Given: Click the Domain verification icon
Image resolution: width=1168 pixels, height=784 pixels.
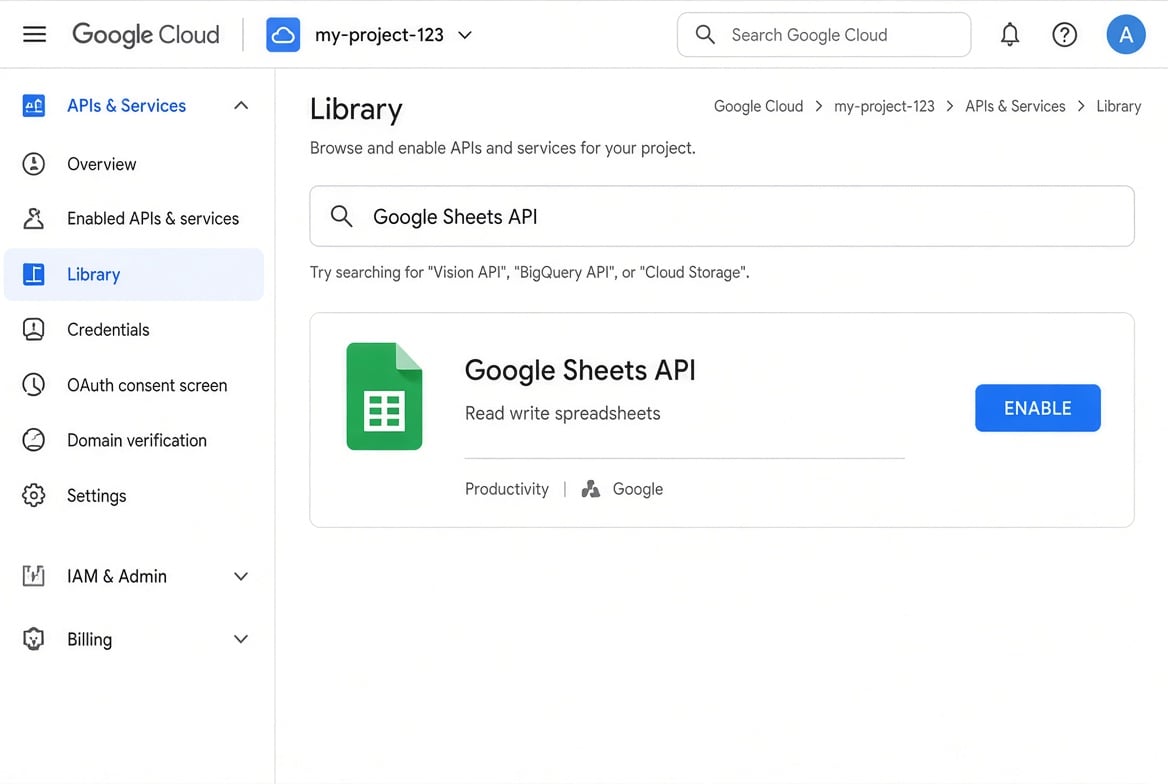Looking at the screenshot, I should pos(34,440).
